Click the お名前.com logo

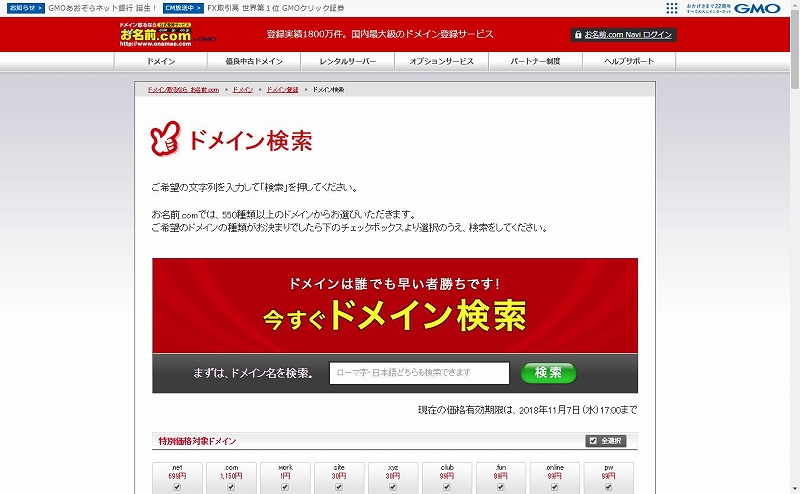156,34
